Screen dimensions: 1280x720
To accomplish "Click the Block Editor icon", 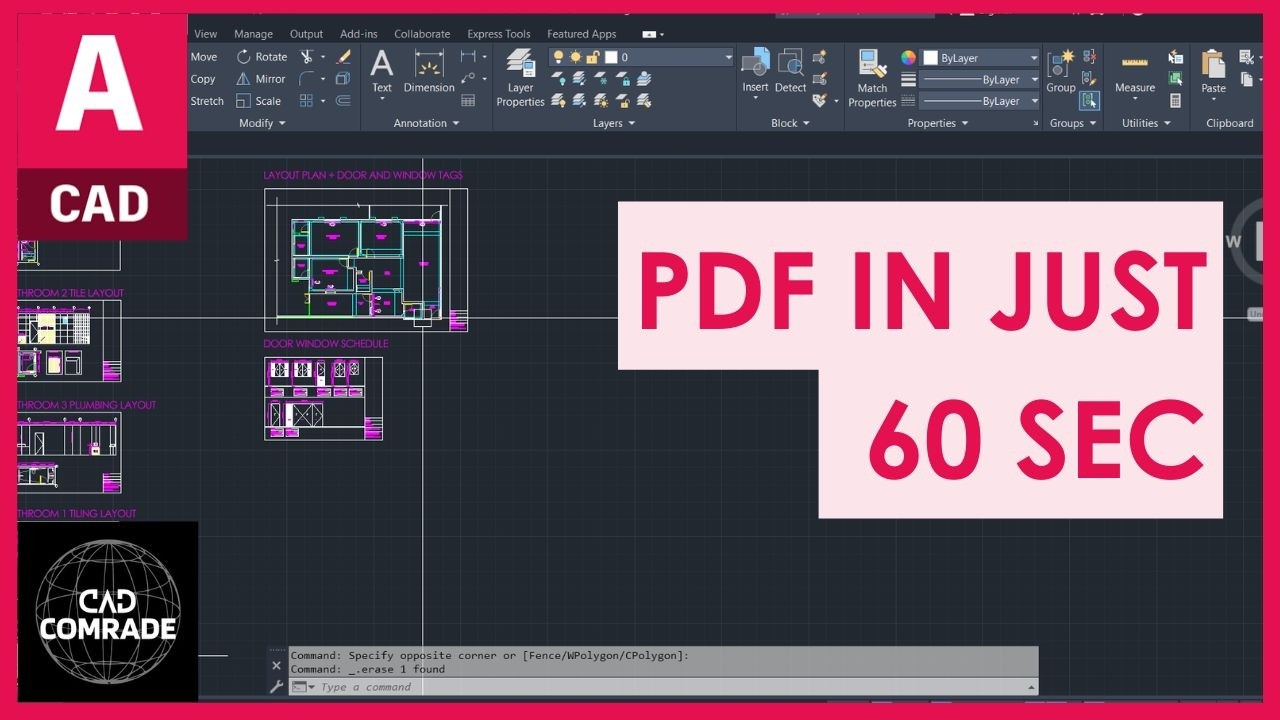I will (x=819, y=79).
